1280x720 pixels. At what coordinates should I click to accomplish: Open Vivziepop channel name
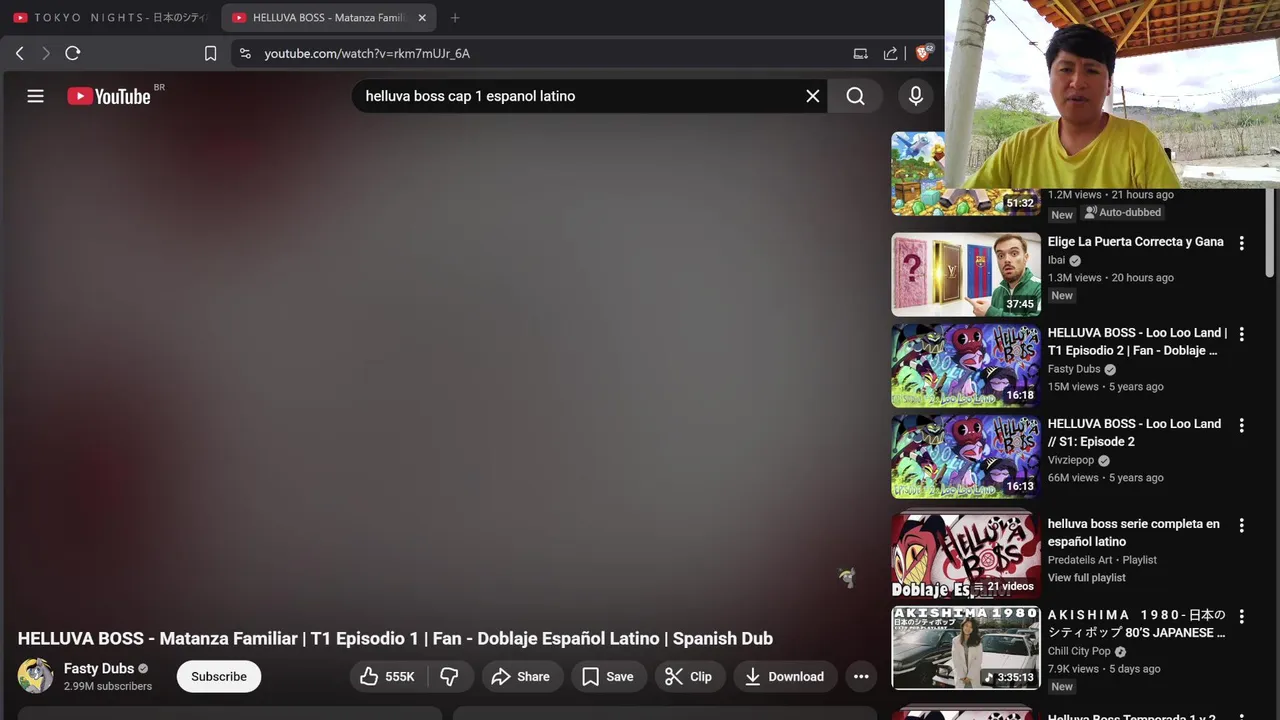click(x=1071, y=460)
